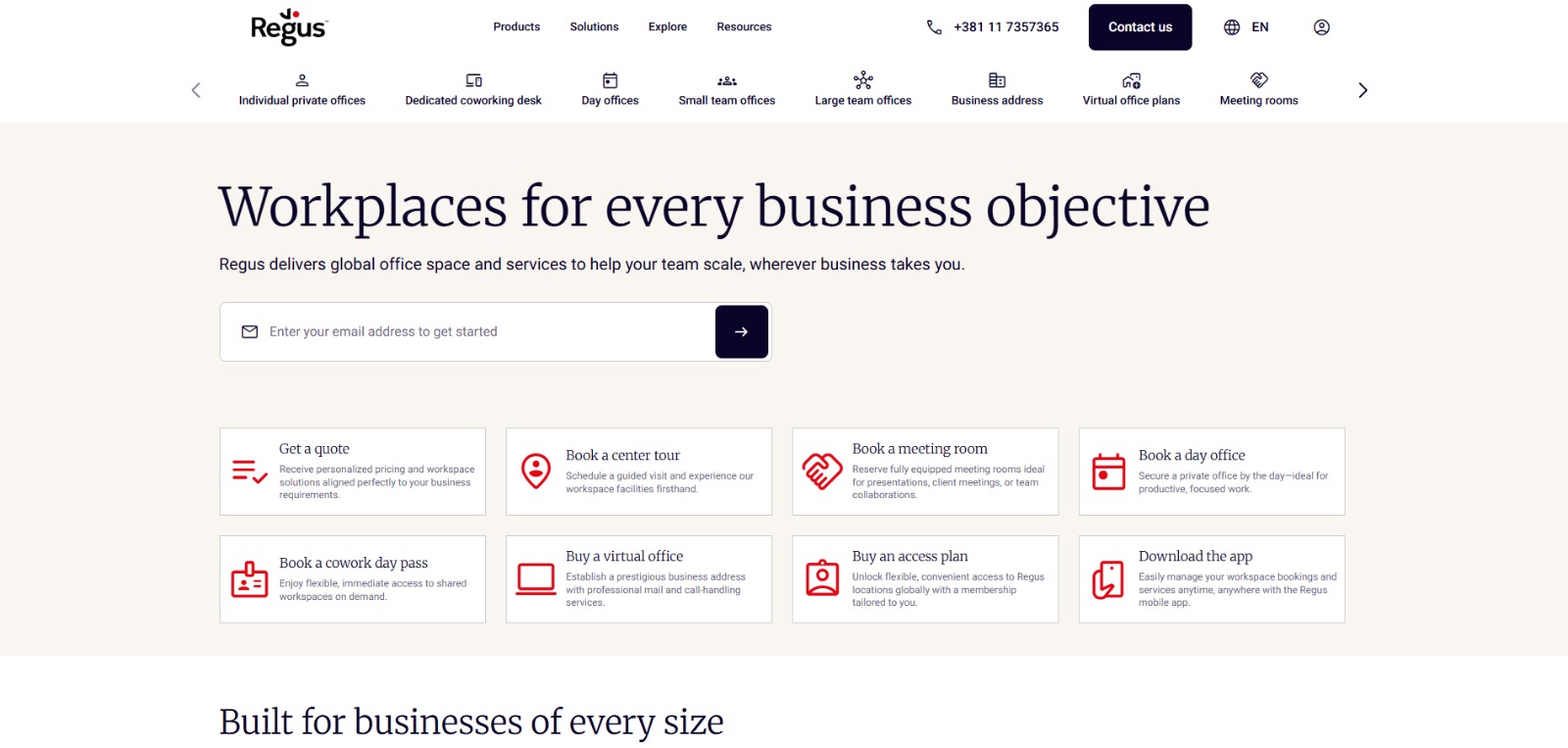This screenshot has width=1568, height=748.
Task: Click the Buy an access plan ID icon
Action: pyautogui.click(x=822, y=578)
